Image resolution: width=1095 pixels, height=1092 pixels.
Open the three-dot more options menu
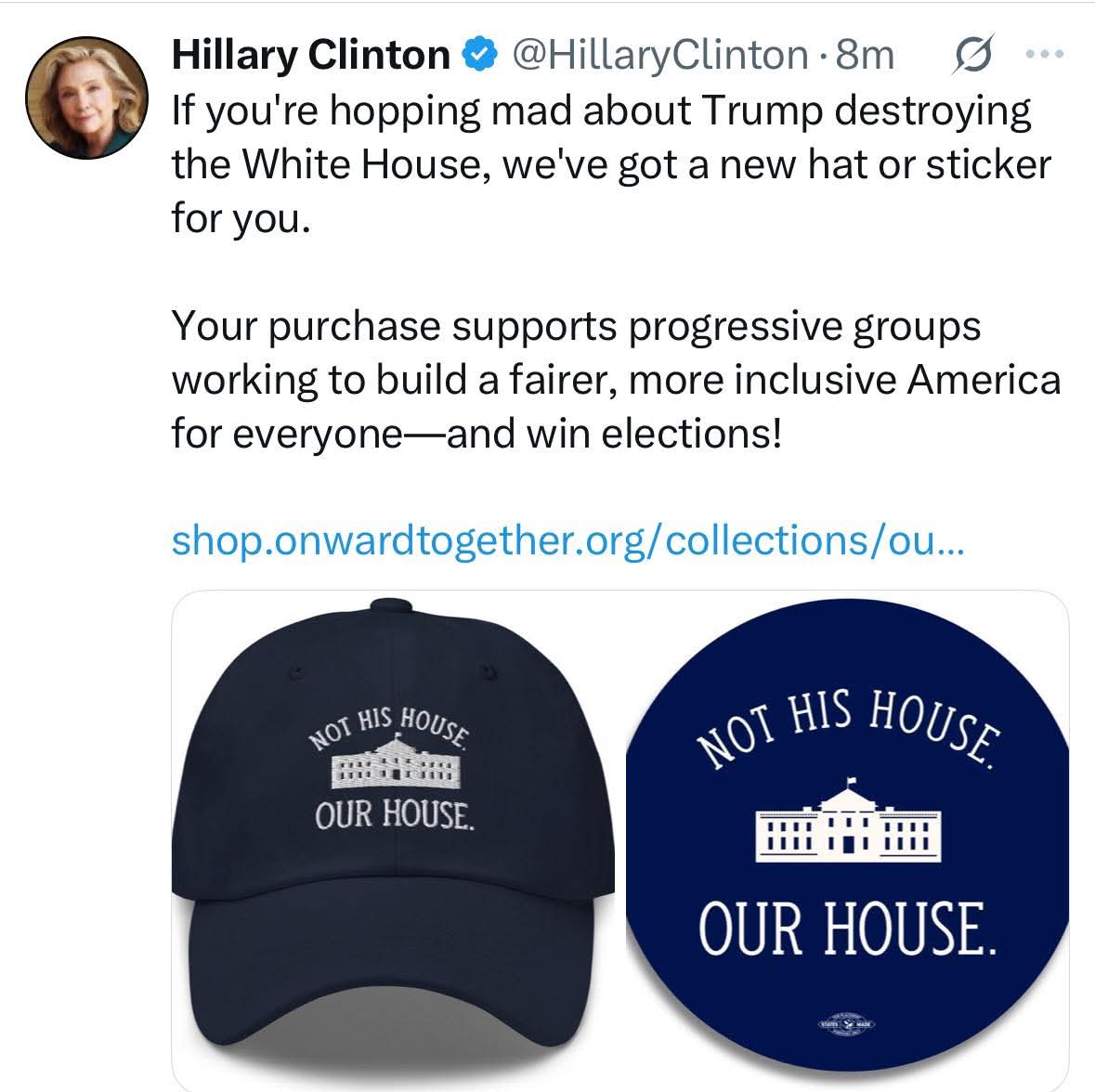tap(1046, 54)
